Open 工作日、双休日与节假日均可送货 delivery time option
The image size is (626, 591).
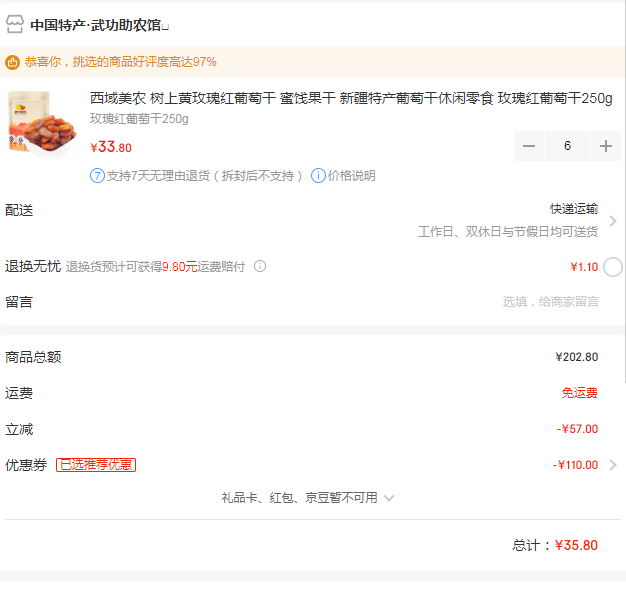(508, 232)
